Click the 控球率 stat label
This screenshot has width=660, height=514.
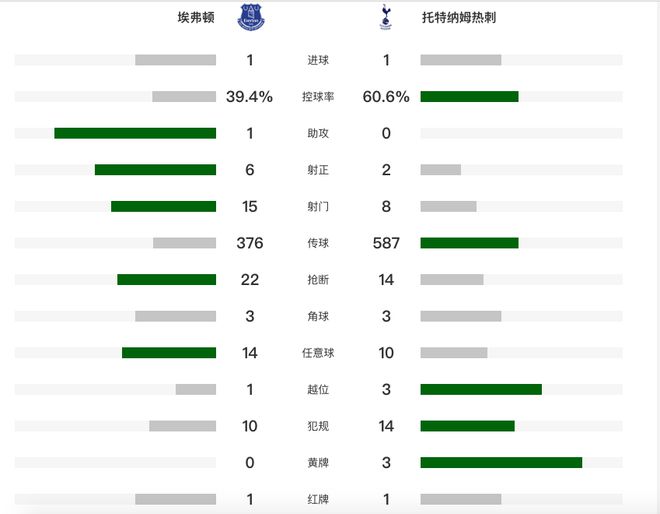point(318,97)
